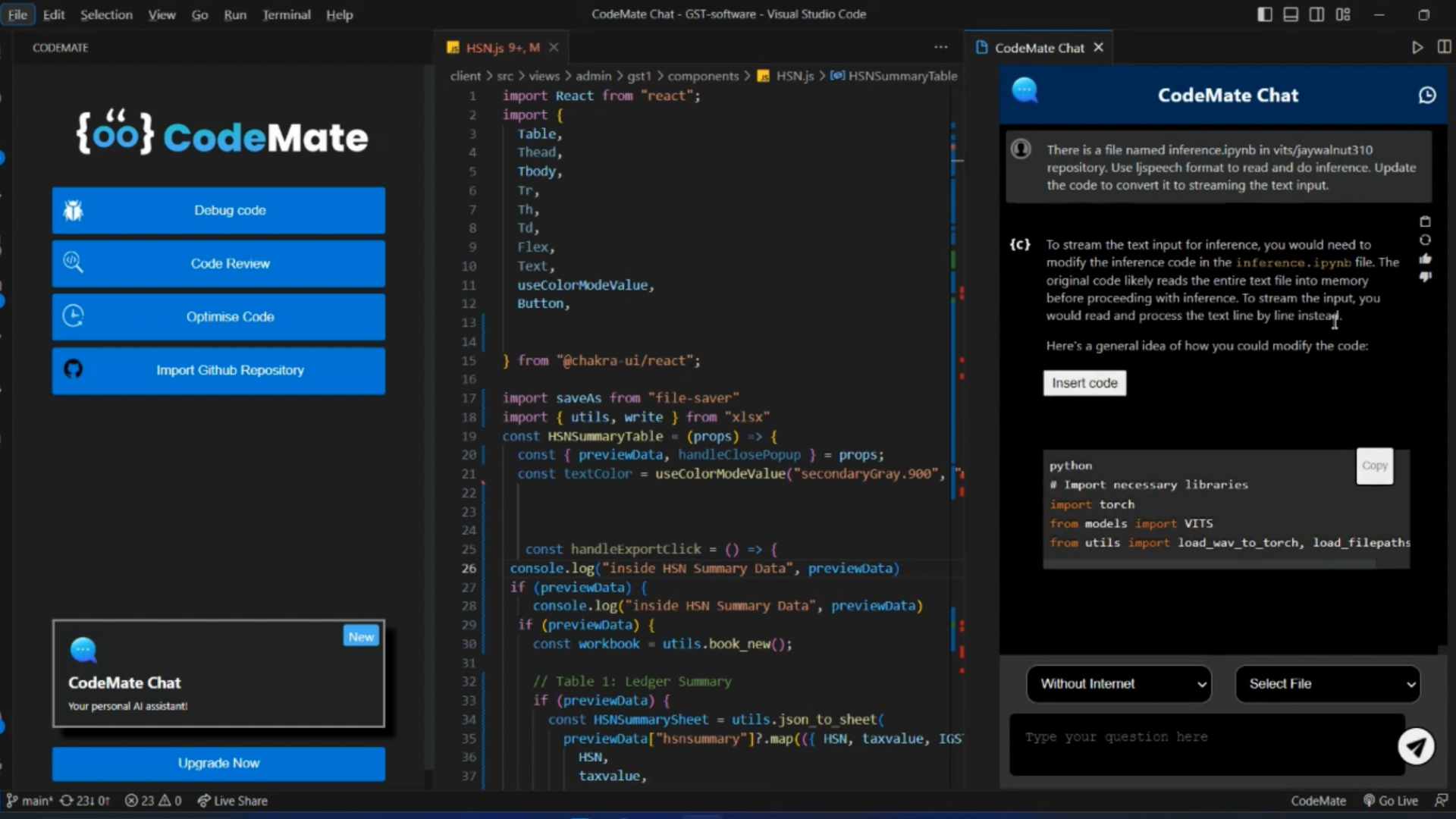Click the chat bubble logo in CodeMate Chat header
This screenshot has height=819, width=1456.
(x=1025, y=90)
